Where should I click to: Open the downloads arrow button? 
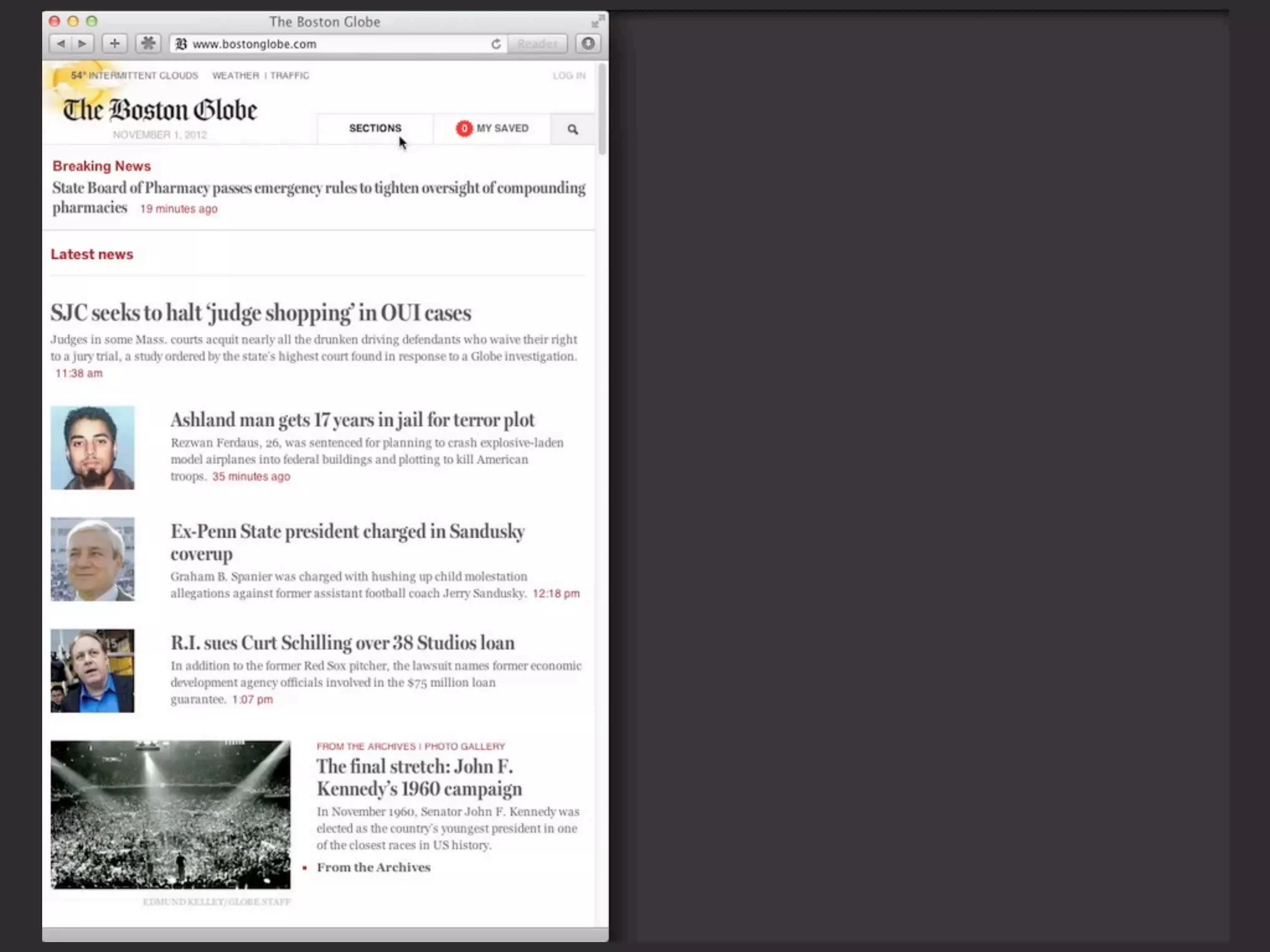point(588,43)
